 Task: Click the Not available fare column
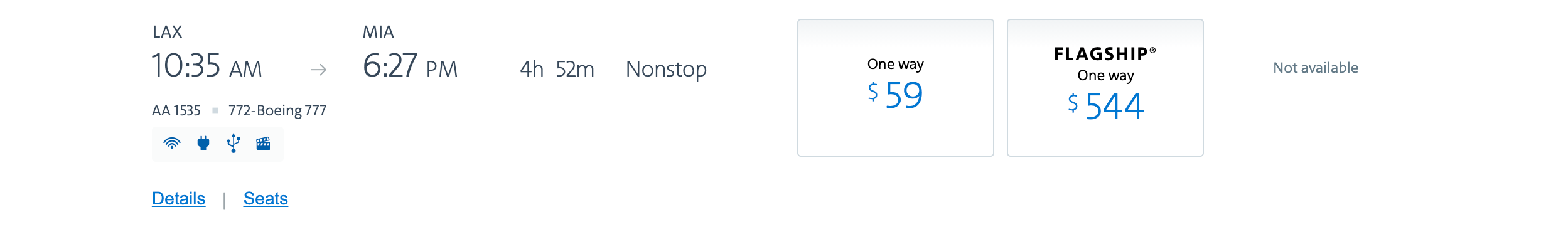1316,68
